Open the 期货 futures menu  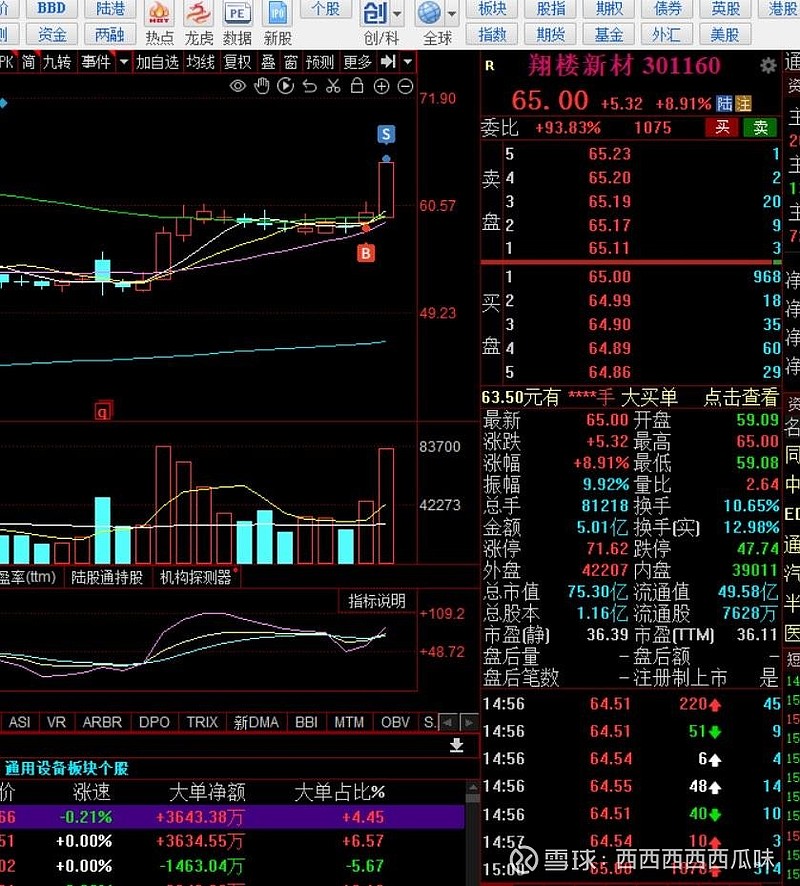(551, 35)
